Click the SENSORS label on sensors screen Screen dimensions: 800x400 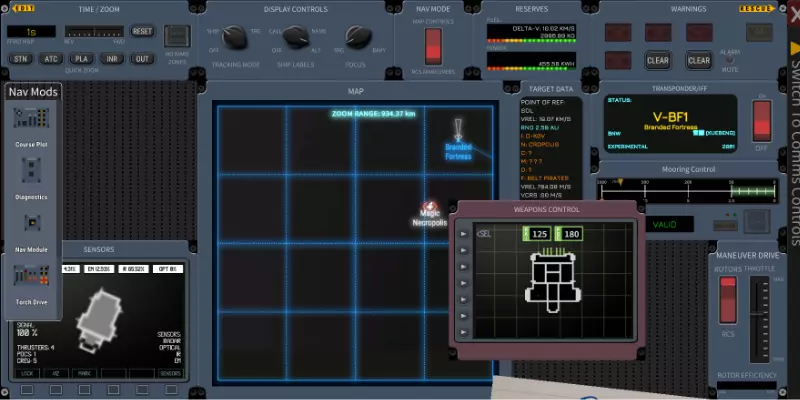pyautogui.click(x=170, y=373)
